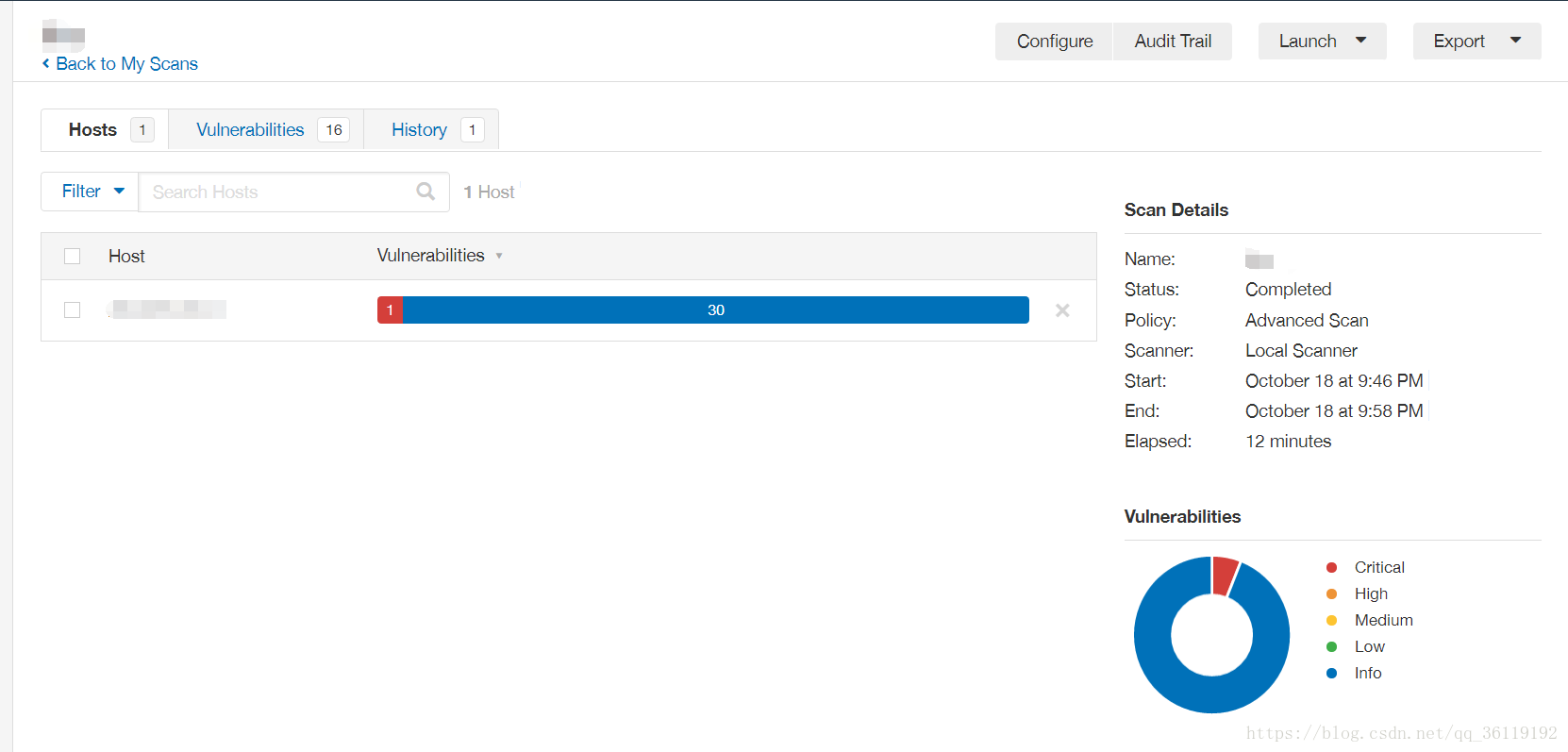Click the vulnerabilities donut chart
Image resolution: width=1568 pixels, height=752 pixels.
tap(1211, 634)
